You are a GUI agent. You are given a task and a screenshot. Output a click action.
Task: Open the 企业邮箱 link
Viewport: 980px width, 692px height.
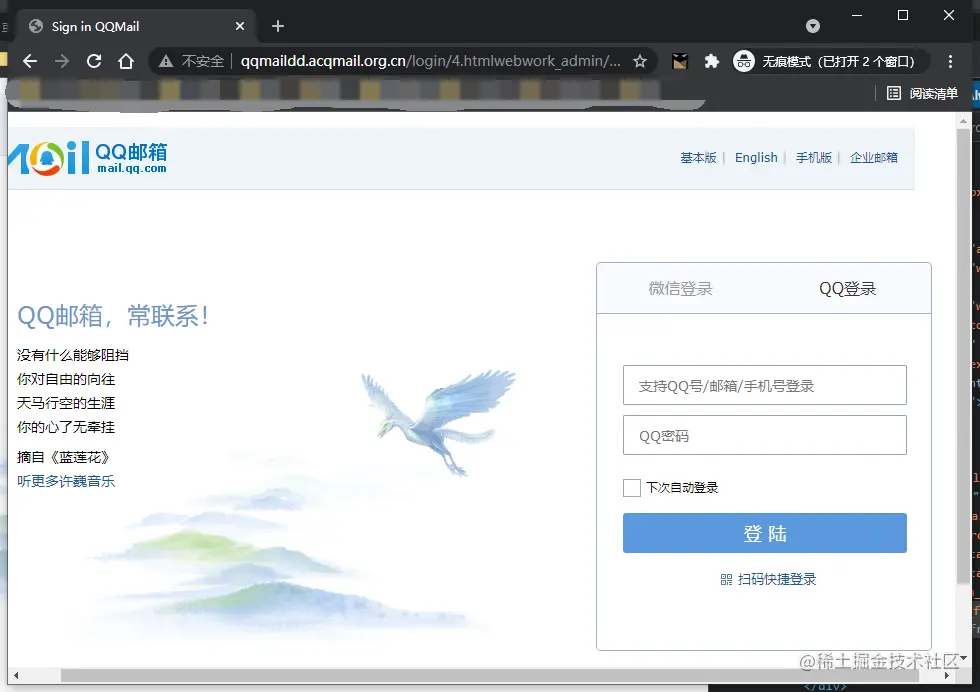click(x=874, y=158)
